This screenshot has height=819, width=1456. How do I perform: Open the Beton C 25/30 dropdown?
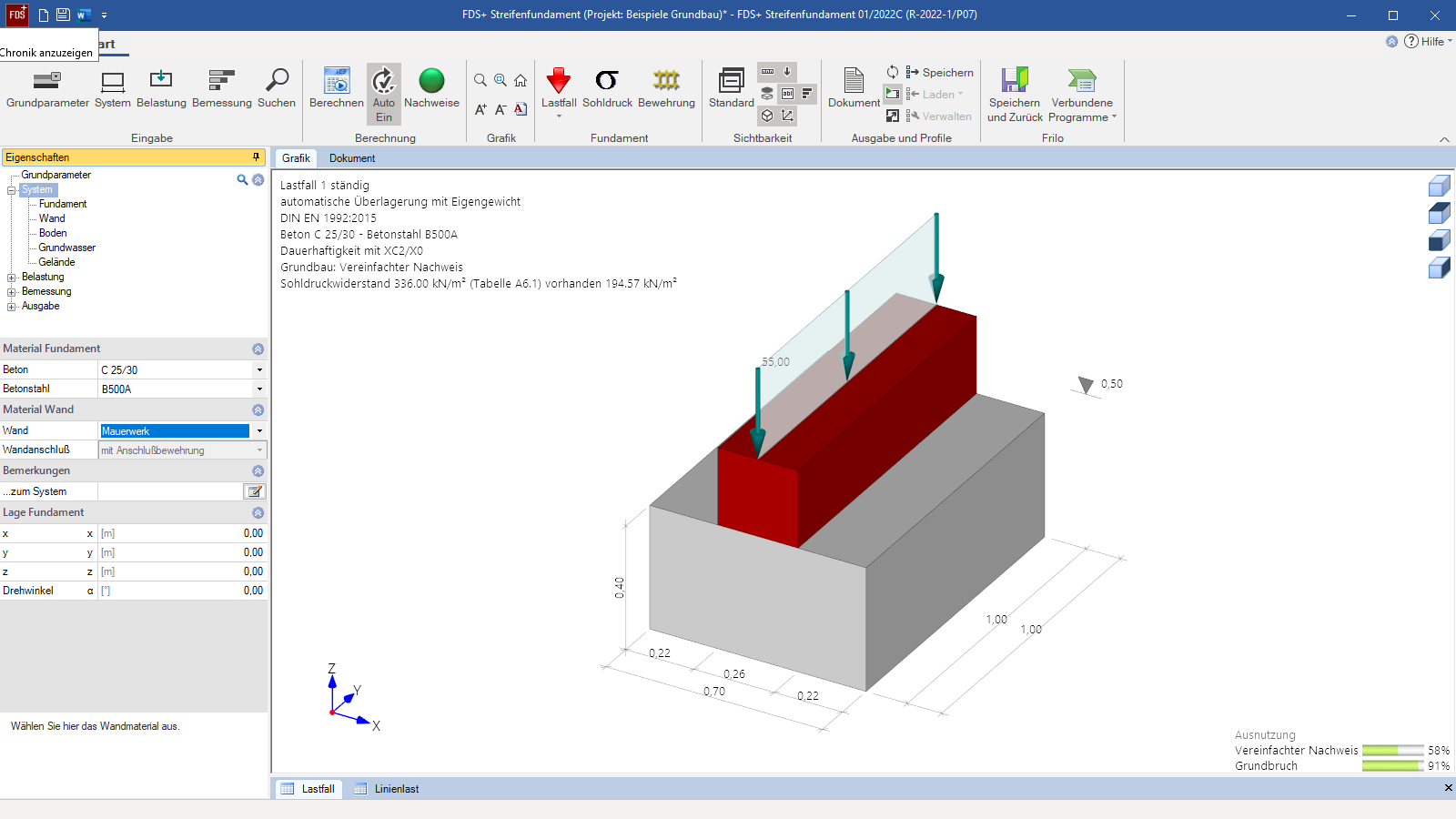259,370
